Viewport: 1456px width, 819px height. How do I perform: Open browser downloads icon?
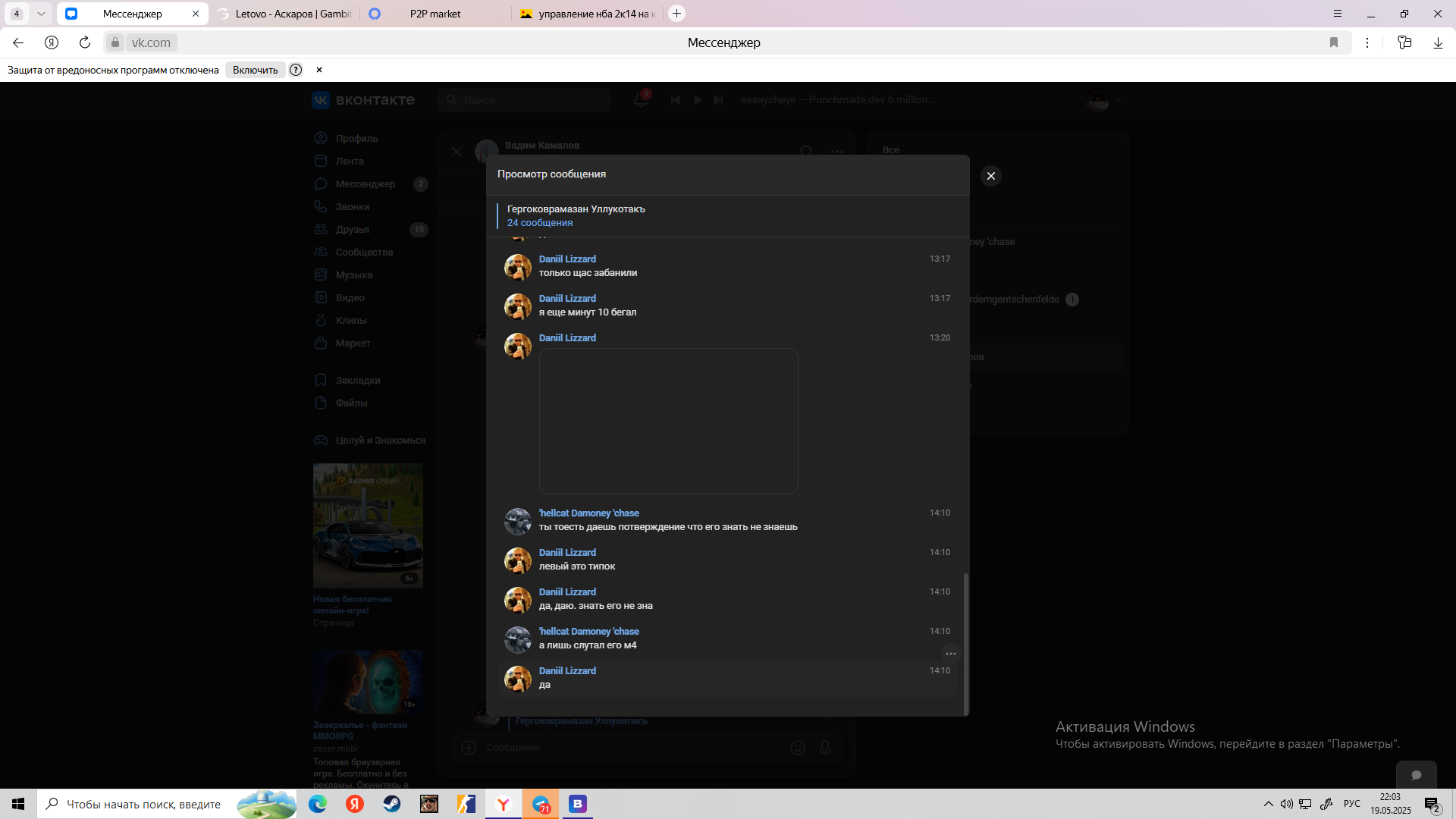[1438, 42]
